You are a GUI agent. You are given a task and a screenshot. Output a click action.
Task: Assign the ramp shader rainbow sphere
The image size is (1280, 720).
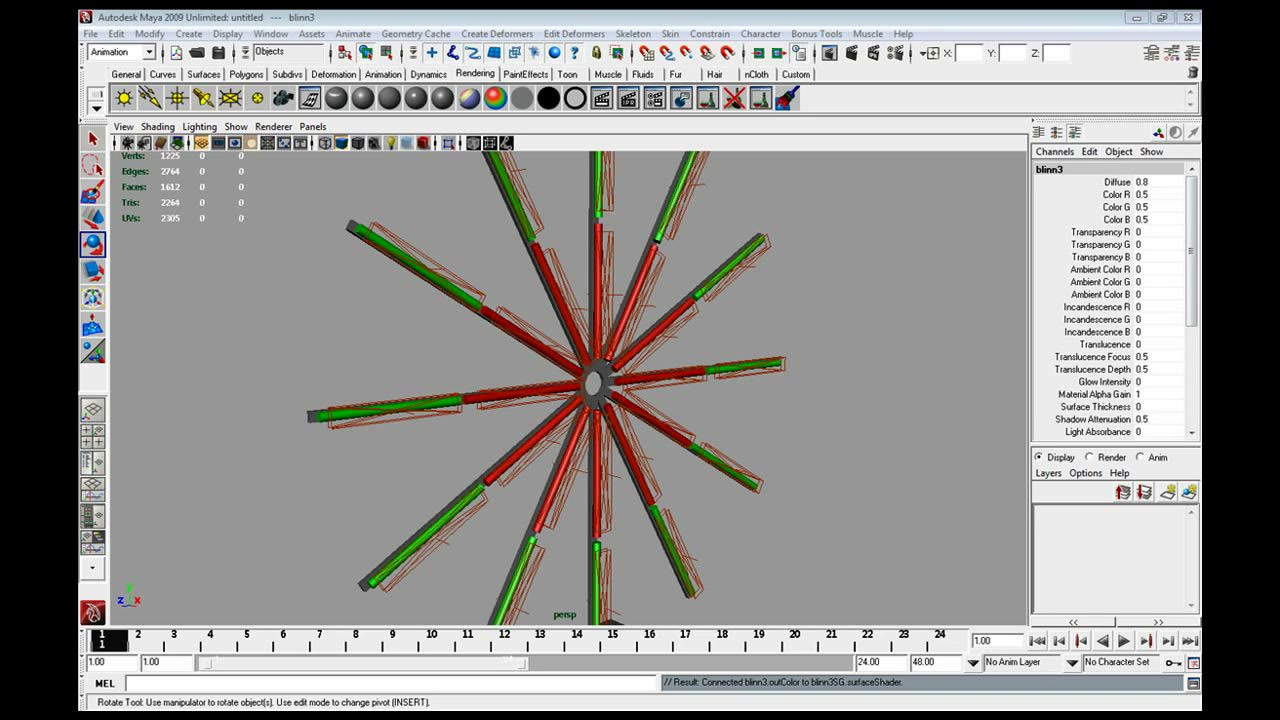pyautogui.click(x=495, y=98)
